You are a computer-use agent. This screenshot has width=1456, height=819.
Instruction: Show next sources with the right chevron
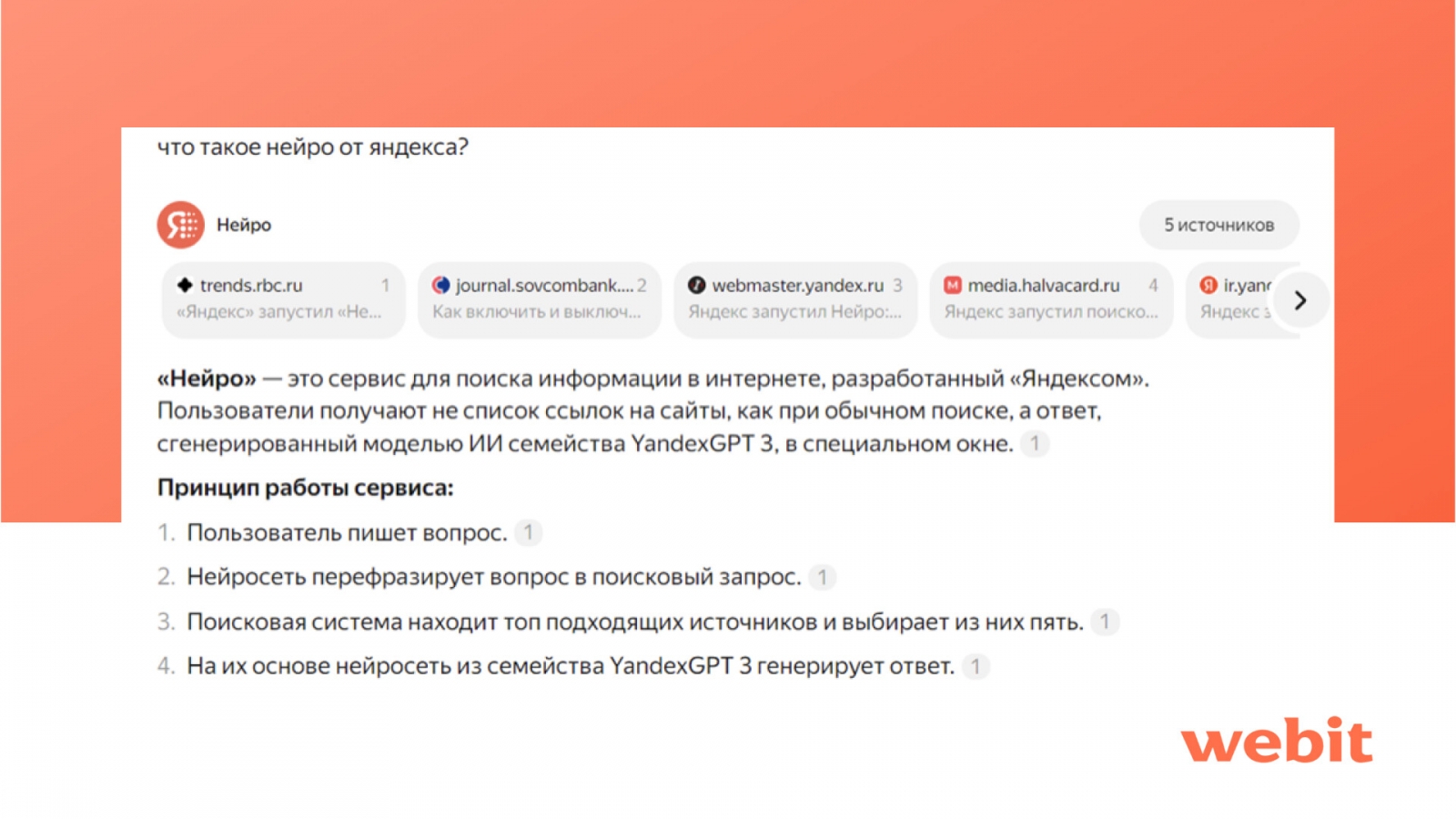point(1300,300)
